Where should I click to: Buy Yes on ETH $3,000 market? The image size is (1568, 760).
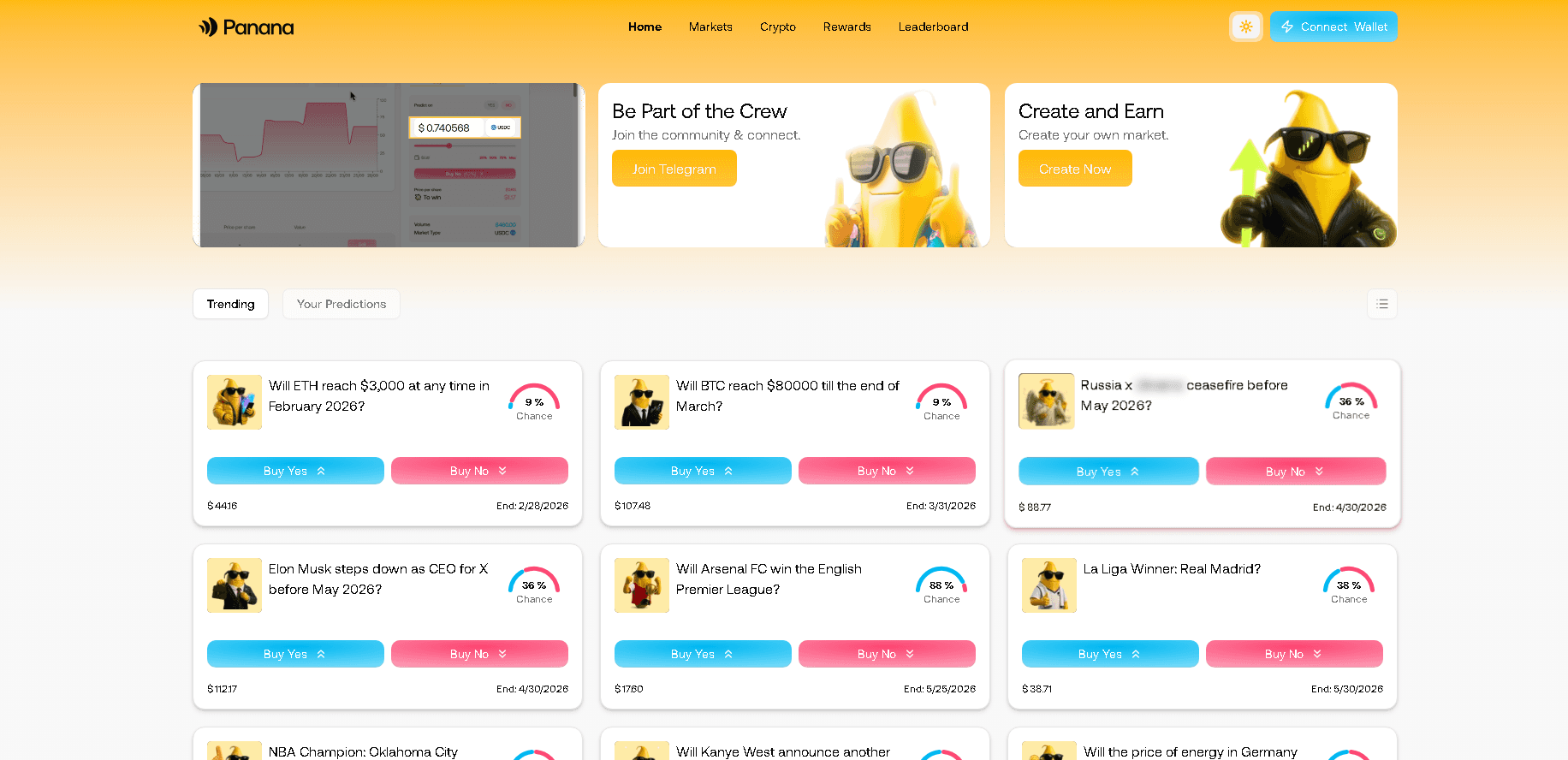pos(295,471)
